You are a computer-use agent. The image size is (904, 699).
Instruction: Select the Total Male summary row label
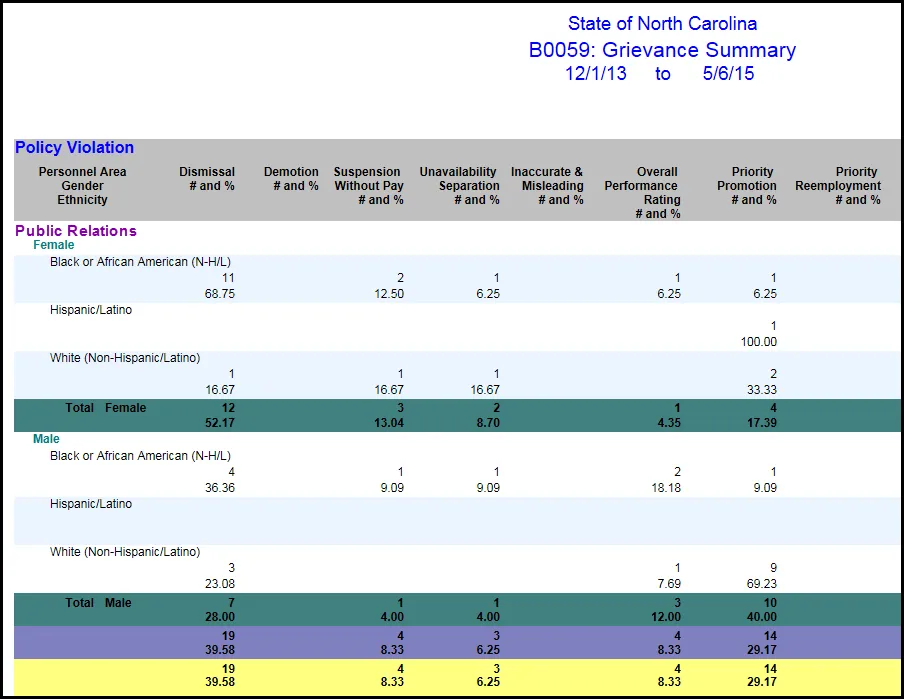[98, 603]
